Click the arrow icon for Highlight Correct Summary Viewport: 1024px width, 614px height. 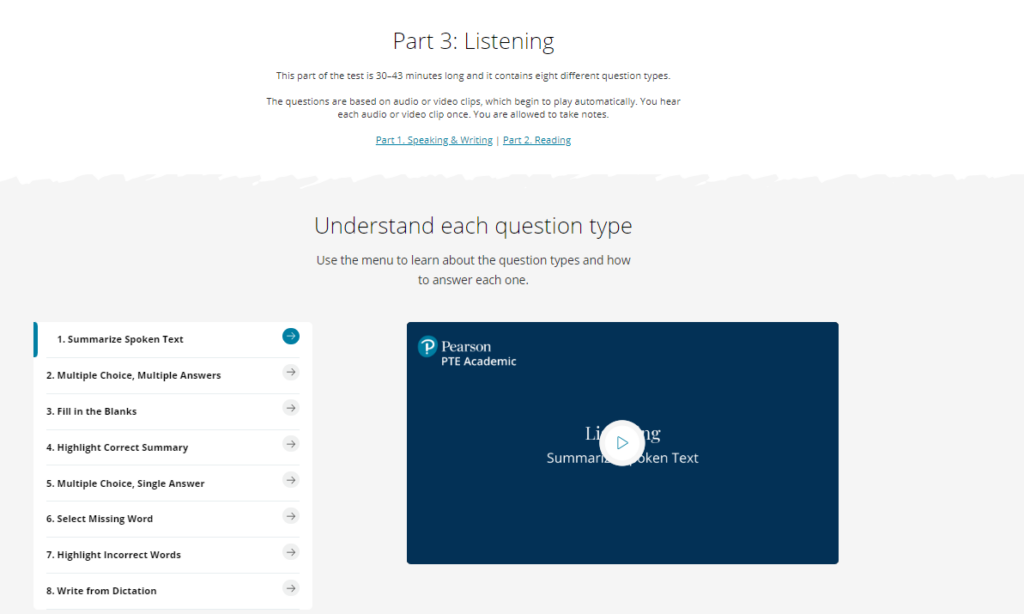[x=290, y=444]
